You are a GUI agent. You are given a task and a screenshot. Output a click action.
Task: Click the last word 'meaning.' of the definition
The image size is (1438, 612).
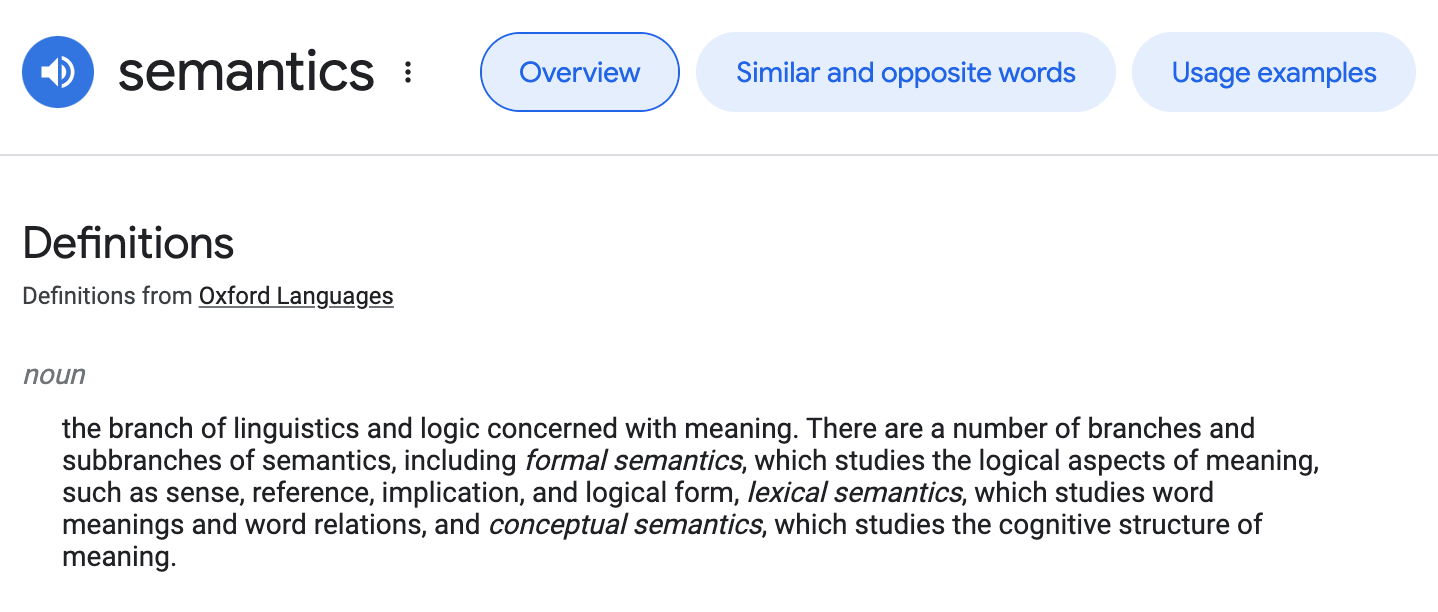coord(119,557)
